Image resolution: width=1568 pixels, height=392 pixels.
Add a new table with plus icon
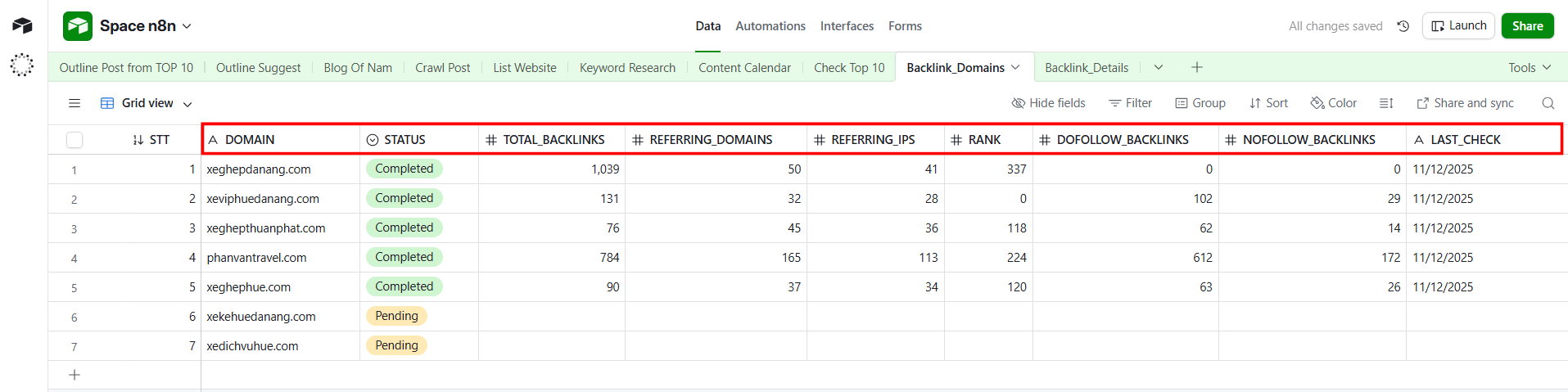click(x=1196, y=67)
